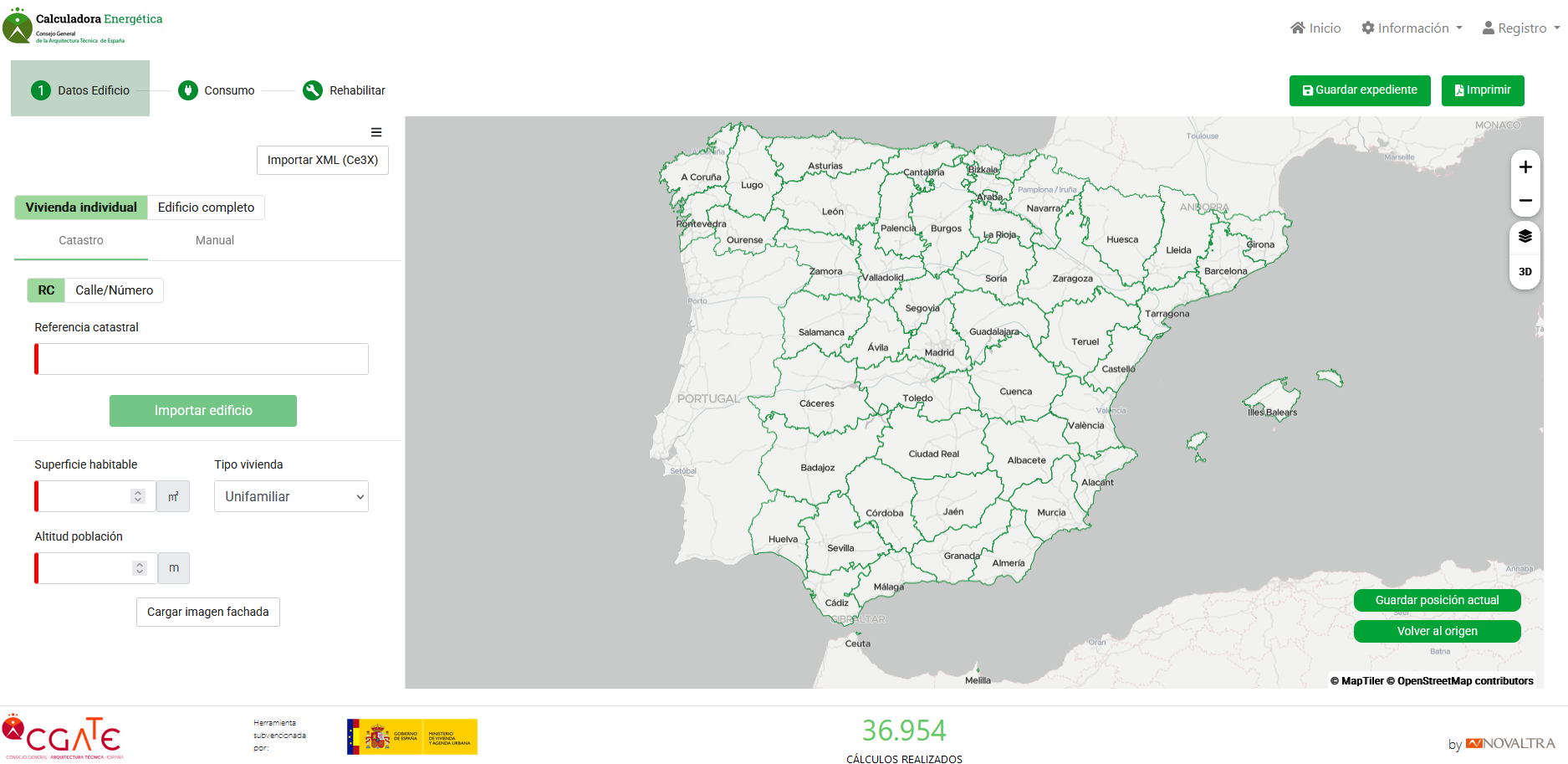Click Importar XML (Ce3X) button

pyautogui.click(x=323, y=160)
